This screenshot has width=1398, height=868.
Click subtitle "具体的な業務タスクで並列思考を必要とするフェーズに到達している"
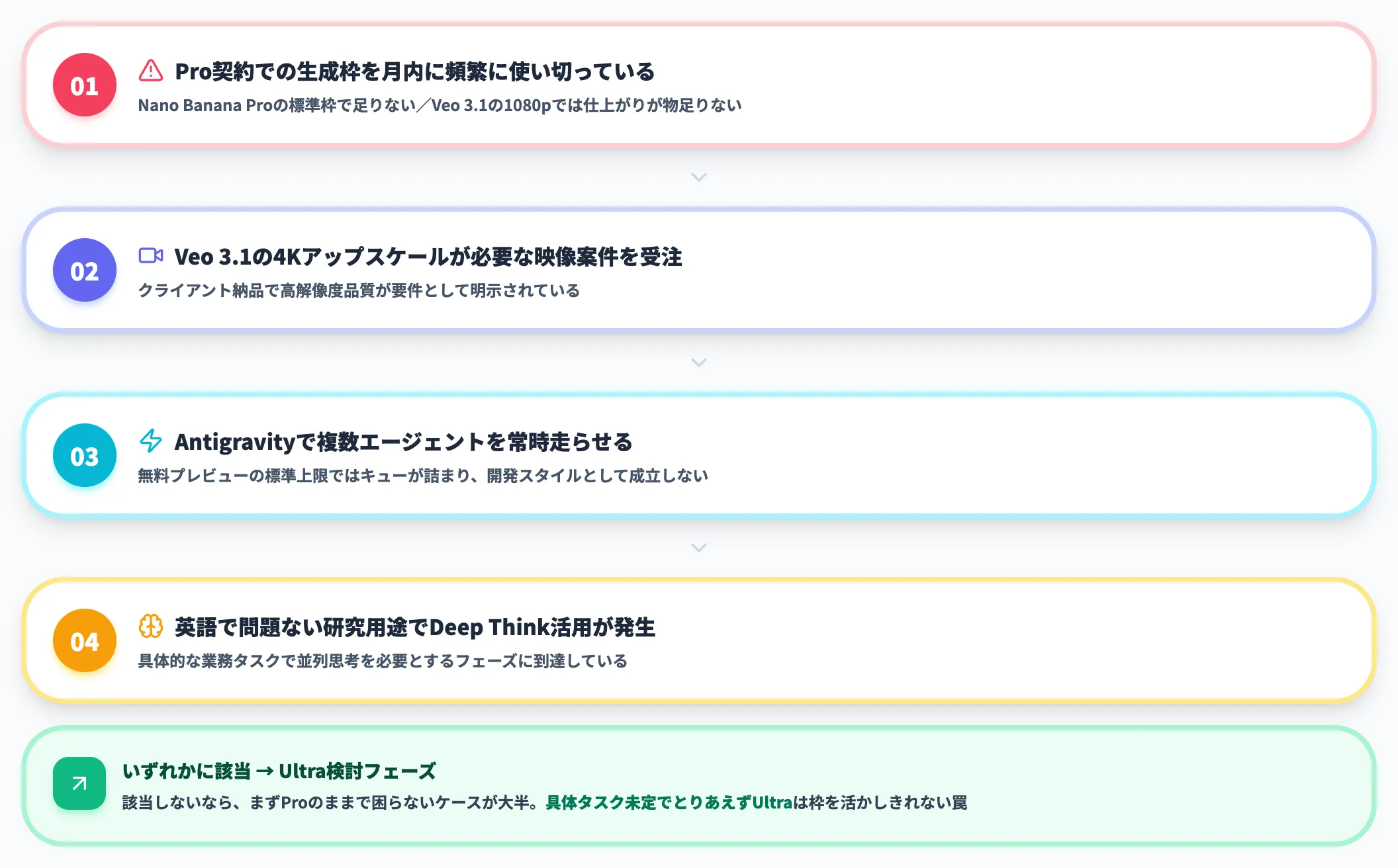click(383, 662)
